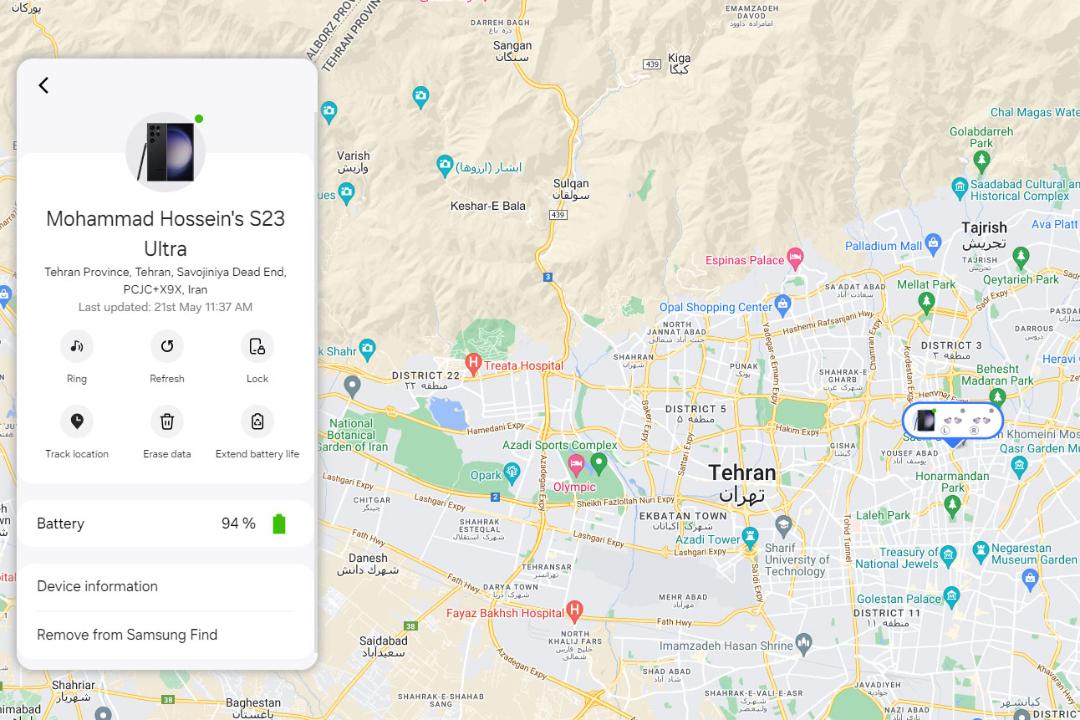Ring the S23 Ultra device
The width and height of the screenshot is (1080, 720).
(76, 346)
